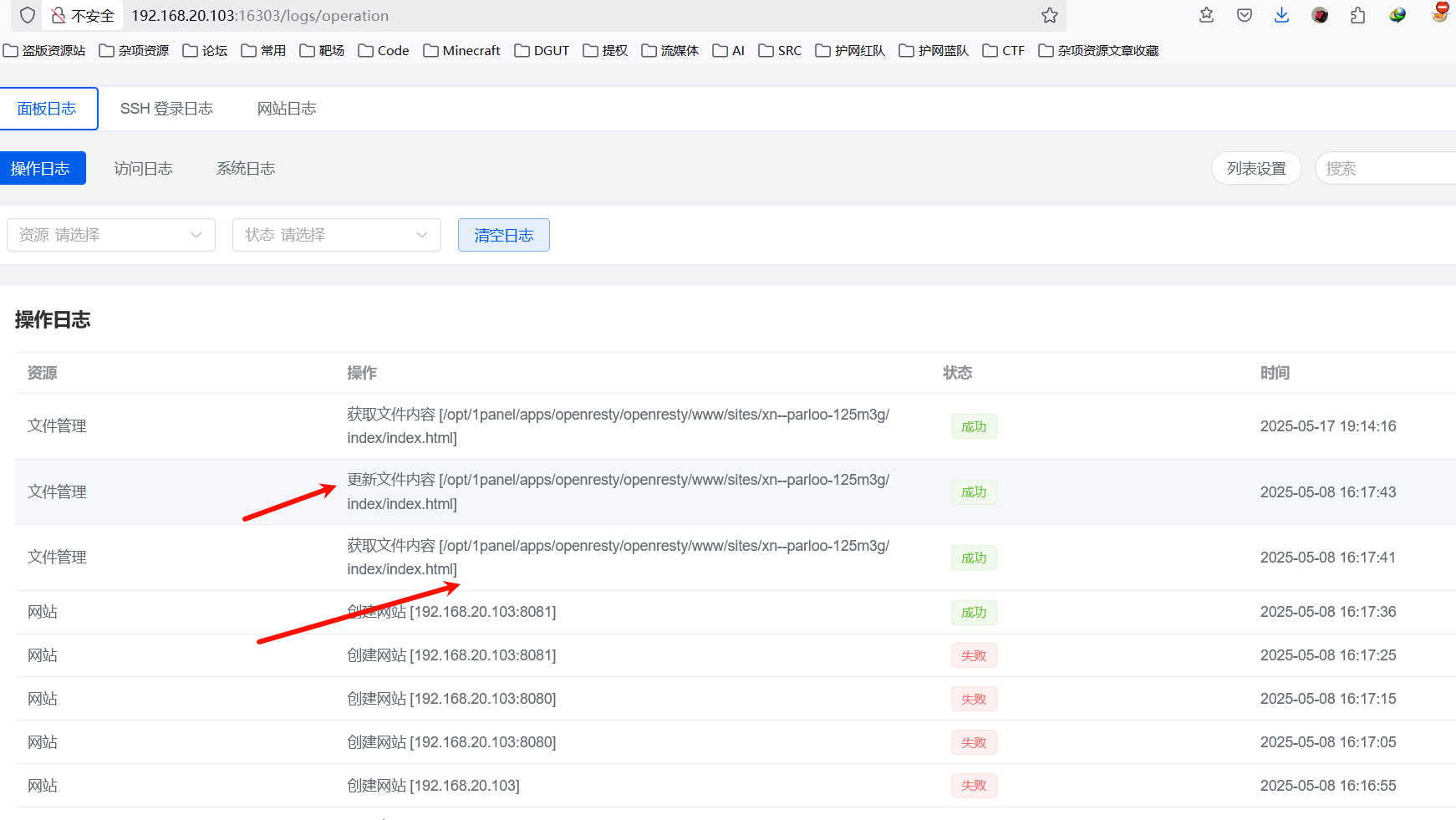Switch to the SSH 登录日志 tab
The height and width of the screenshot is (820, 1456).
tap(166, 109)
